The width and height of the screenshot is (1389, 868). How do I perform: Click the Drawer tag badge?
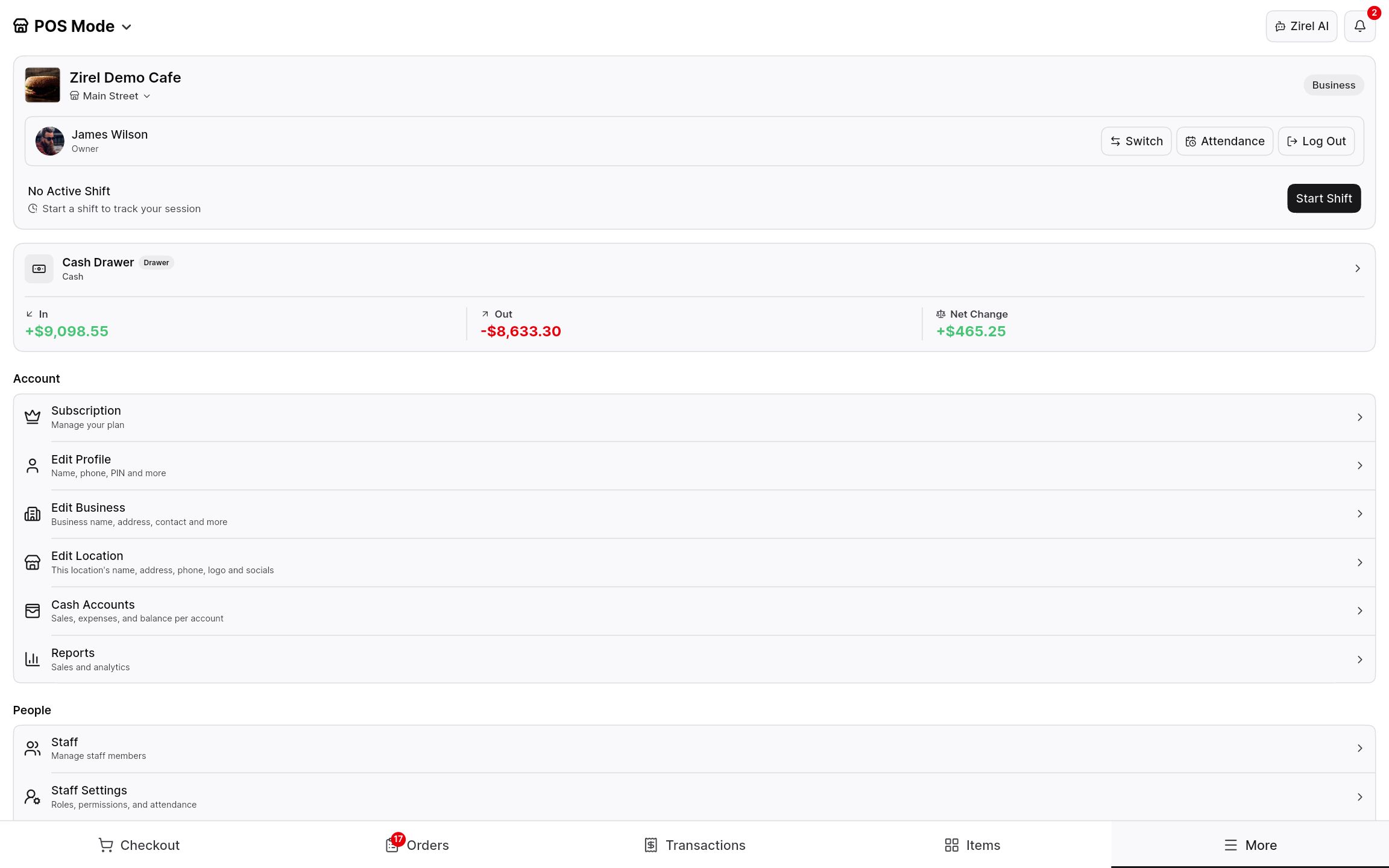pos(156,263)
